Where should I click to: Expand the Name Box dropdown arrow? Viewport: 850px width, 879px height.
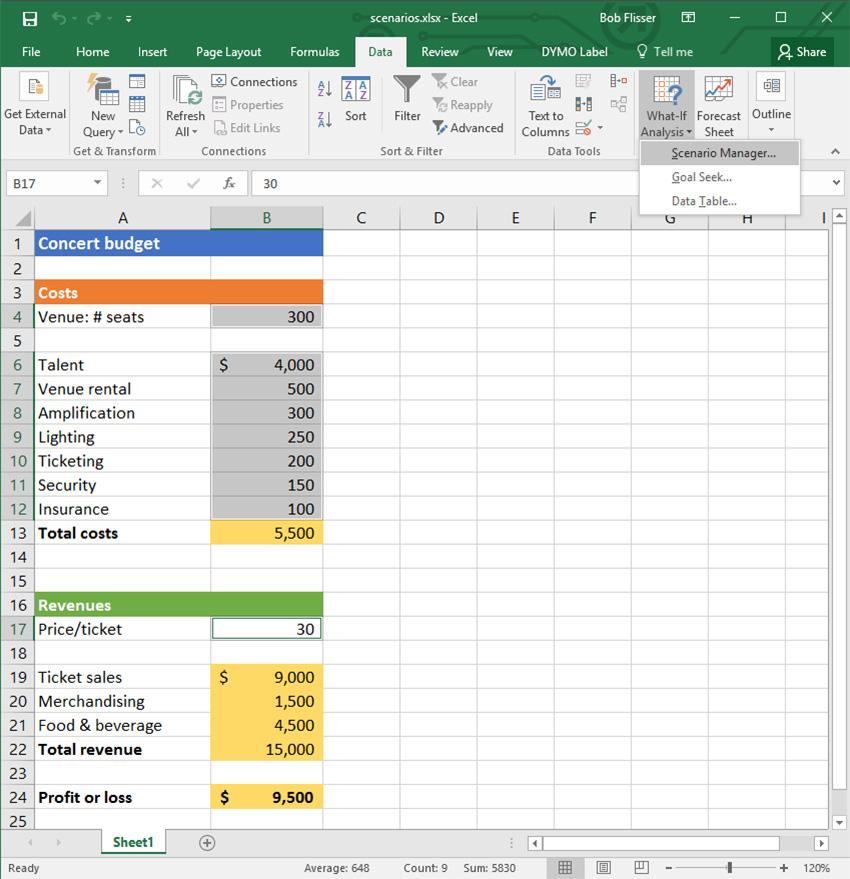pos(97,183)
